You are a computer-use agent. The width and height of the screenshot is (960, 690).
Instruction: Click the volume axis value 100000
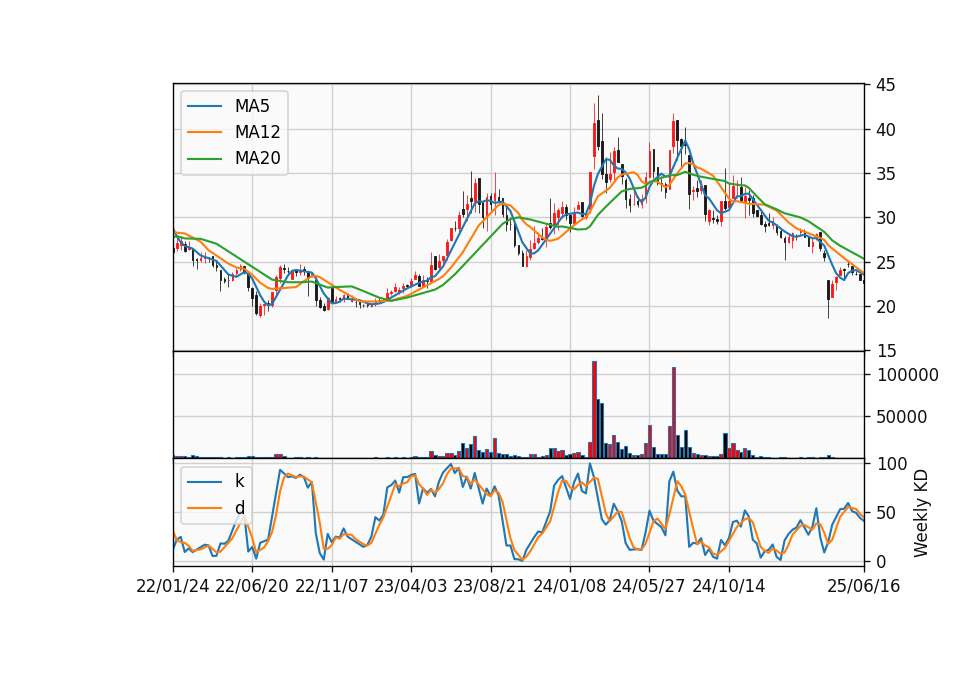907,375
